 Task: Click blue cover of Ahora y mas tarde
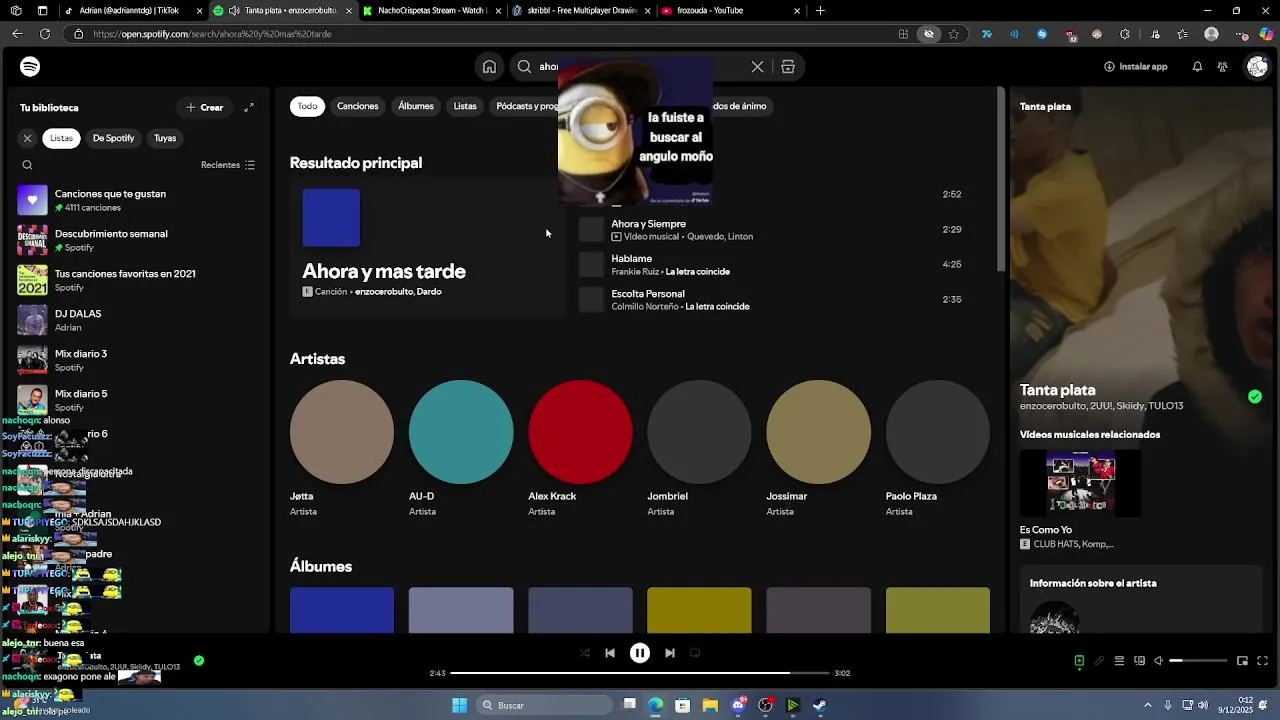pos(331,217)
